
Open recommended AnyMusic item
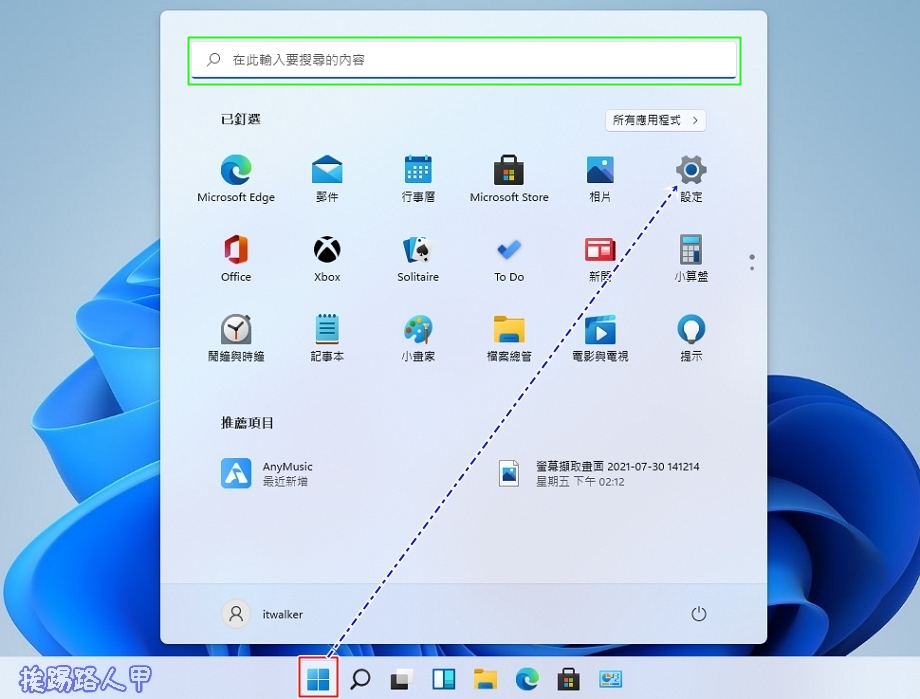pyautogui.click(x=267, y=473)
